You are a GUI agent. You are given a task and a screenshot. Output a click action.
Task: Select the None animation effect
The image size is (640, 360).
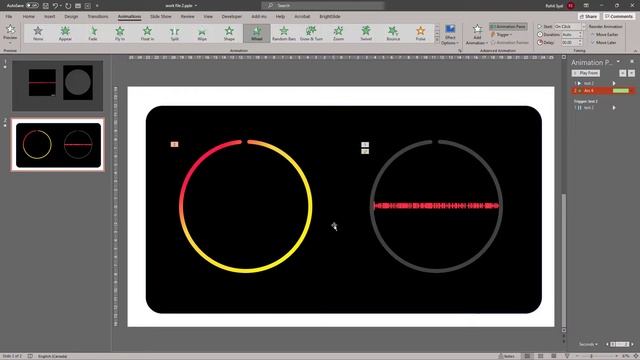tap(38, 33)
